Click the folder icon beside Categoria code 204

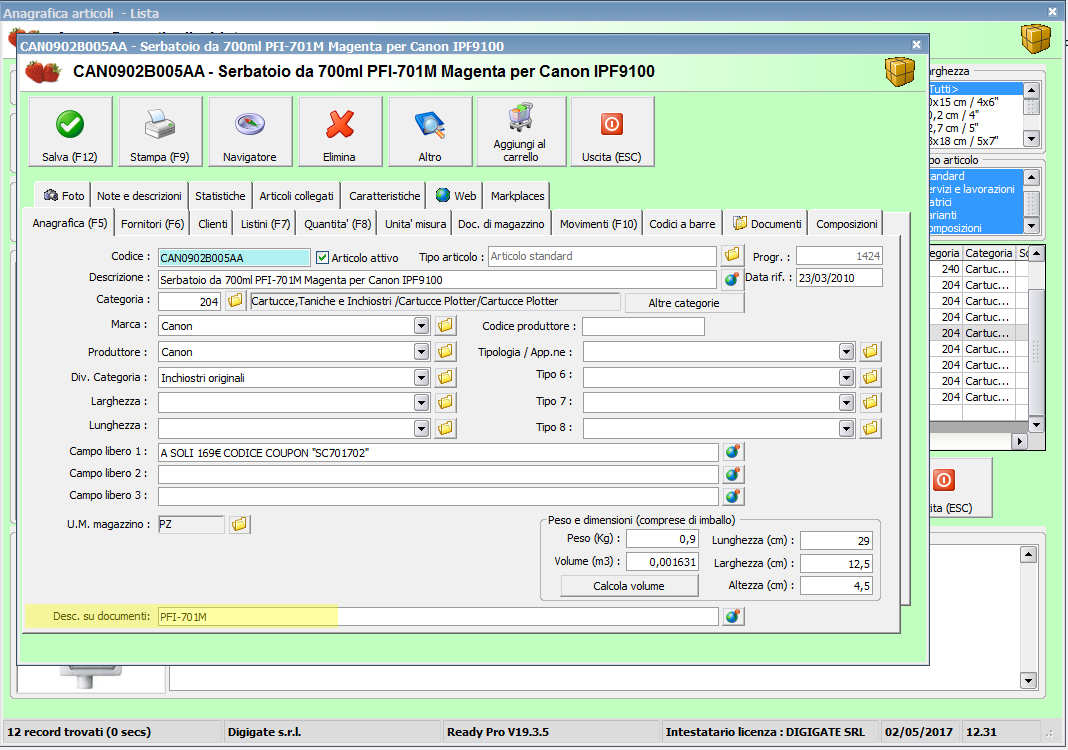[235, 301]
